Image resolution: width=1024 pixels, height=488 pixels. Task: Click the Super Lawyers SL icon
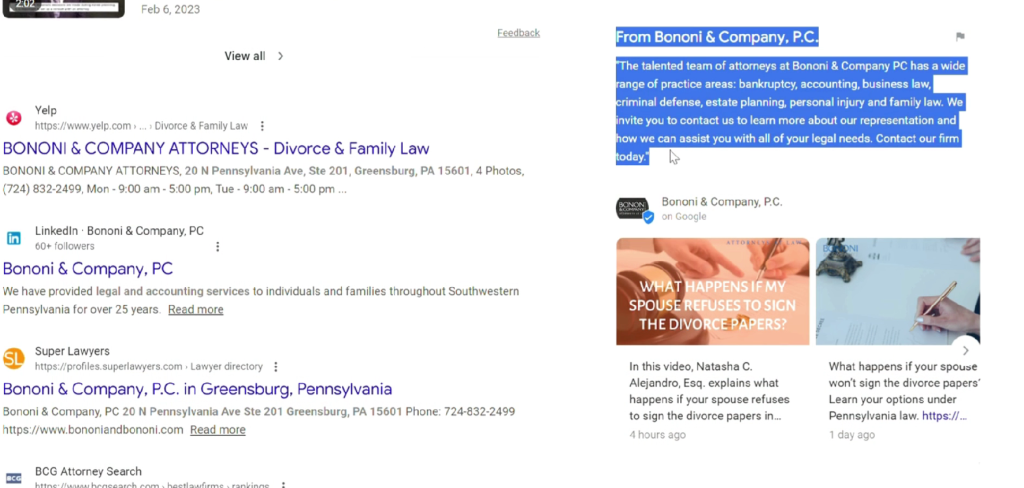click(14, 358)
